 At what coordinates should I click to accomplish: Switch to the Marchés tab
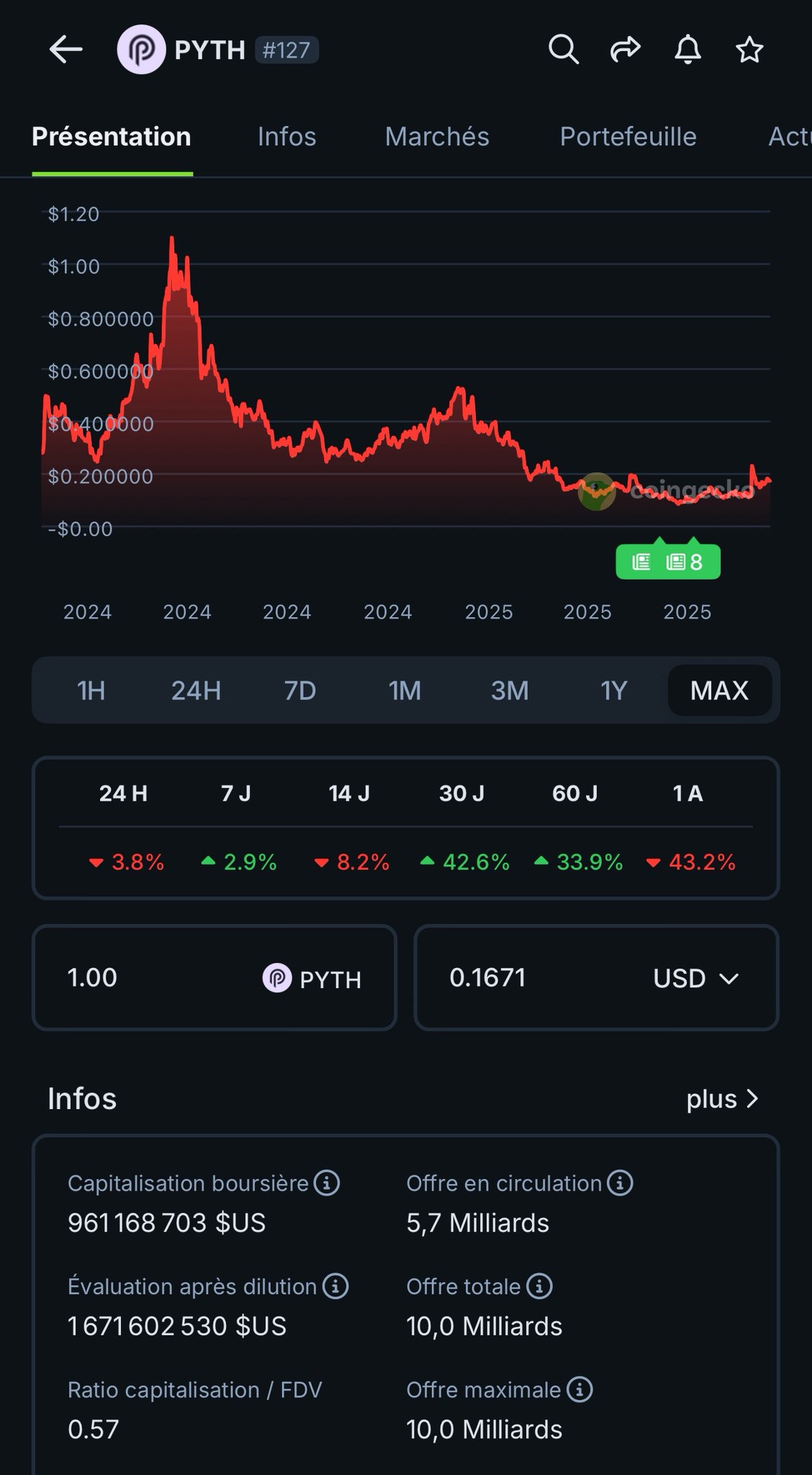pos(437,137)
